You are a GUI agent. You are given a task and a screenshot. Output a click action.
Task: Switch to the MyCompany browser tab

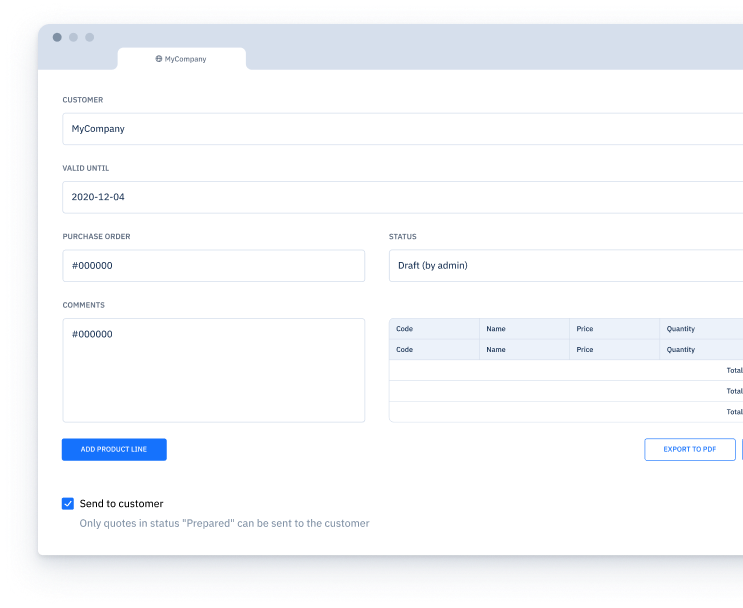click(x=182, y=59)
